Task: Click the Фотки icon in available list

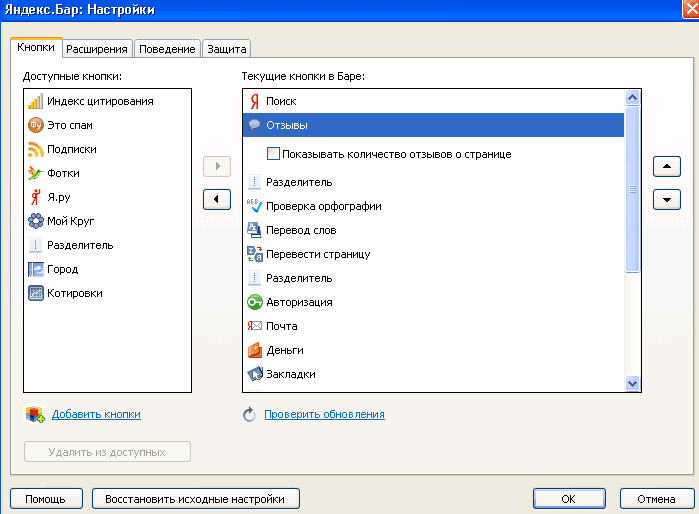Action: 36,173
